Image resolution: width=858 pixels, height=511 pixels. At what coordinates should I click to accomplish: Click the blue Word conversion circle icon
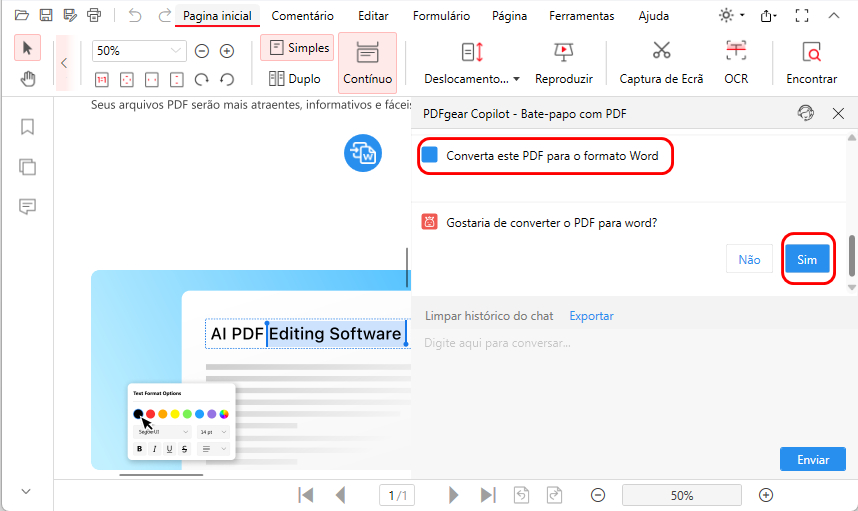[363, 153]
